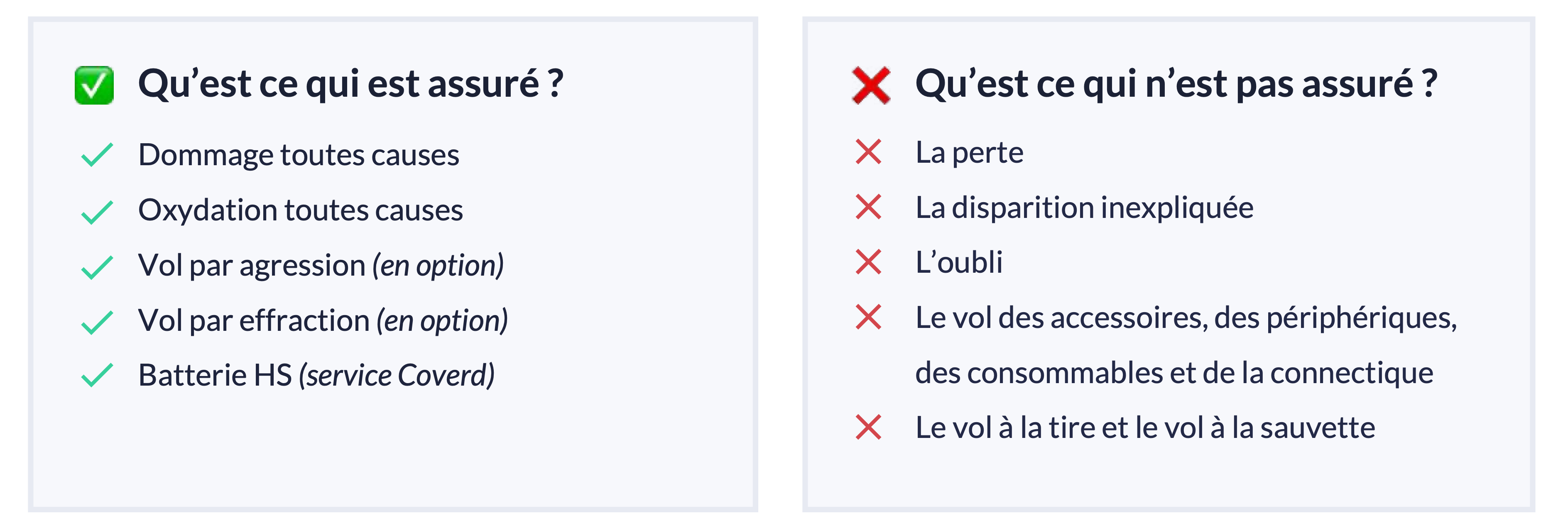Screen dimensions: 1568x528
Task: Click the 'Batterie HS (service Coverd)' text
Action: (316, 375)
